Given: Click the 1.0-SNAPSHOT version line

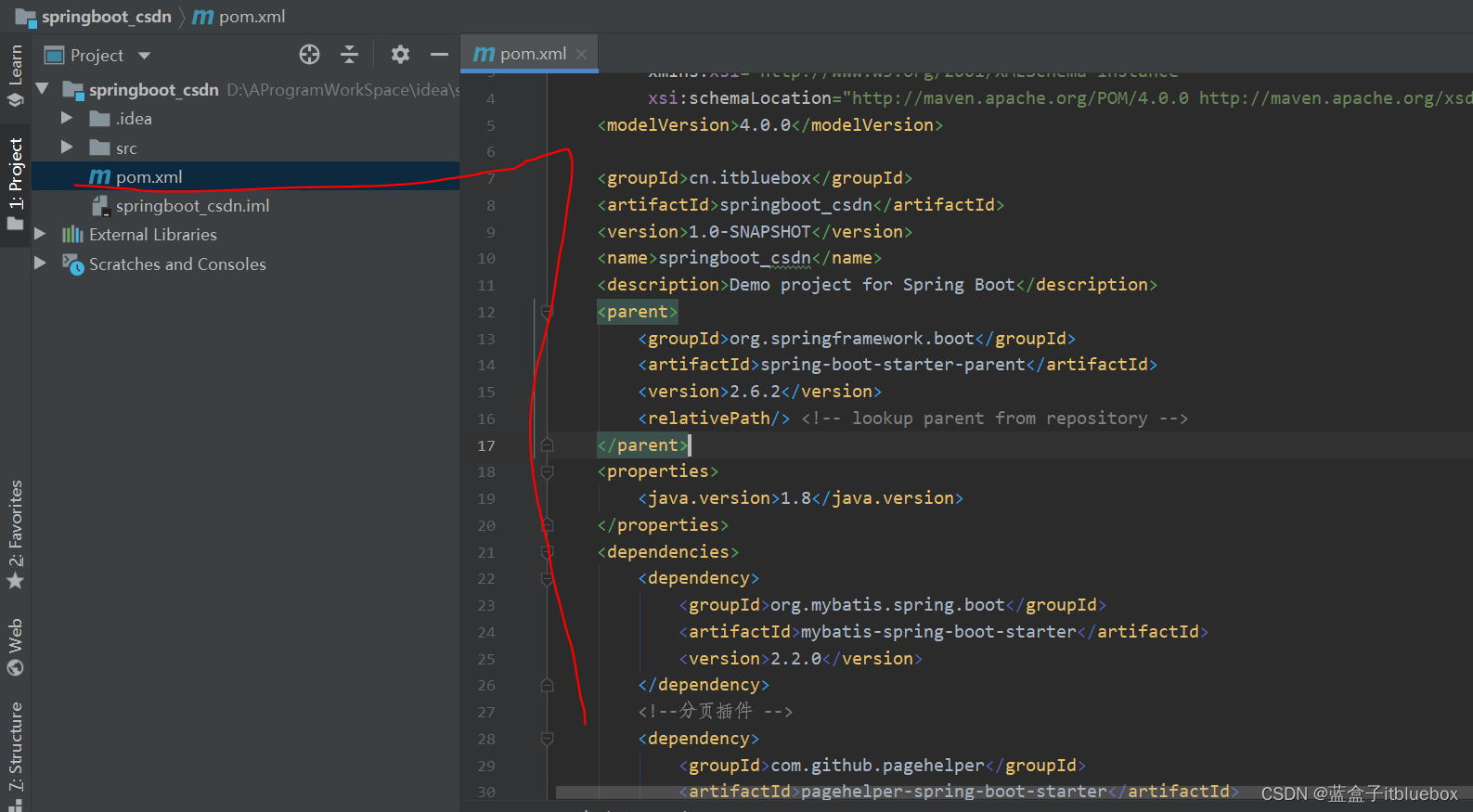Looking at the screenshot, I should click(755, 232).
